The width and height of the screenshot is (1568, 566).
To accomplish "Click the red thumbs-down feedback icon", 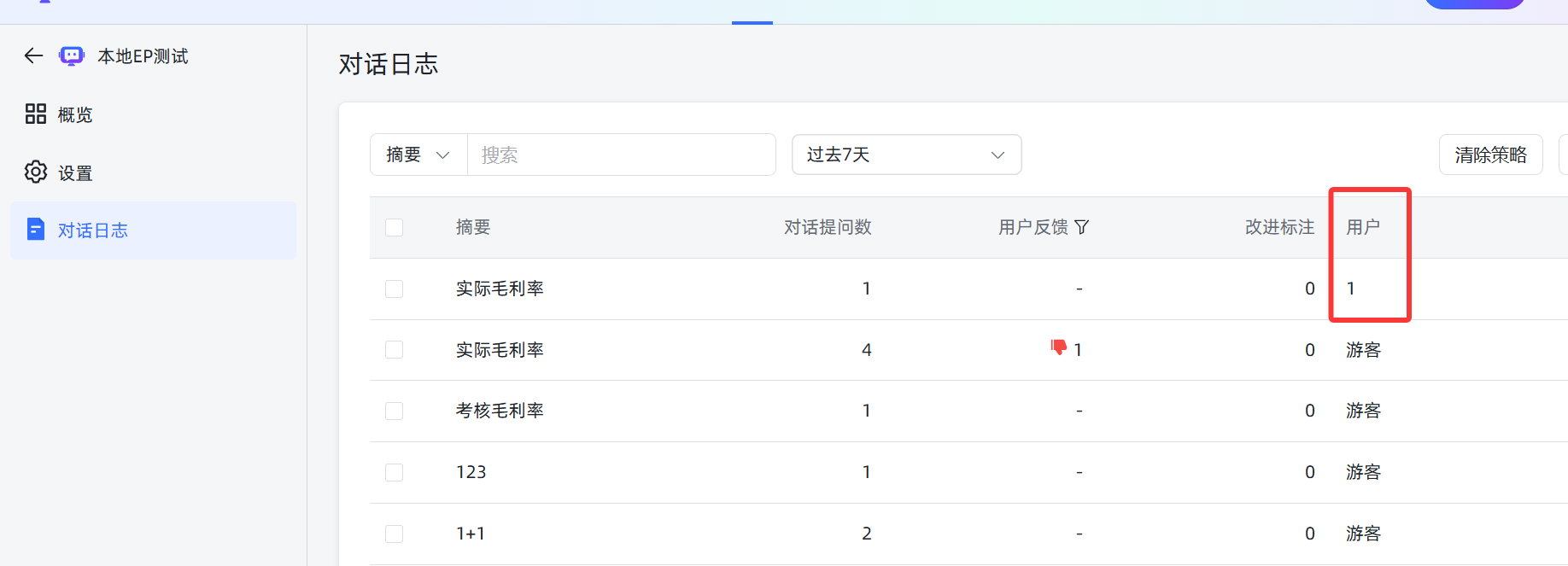I will pyautogui.click(x=1059, y=347).
